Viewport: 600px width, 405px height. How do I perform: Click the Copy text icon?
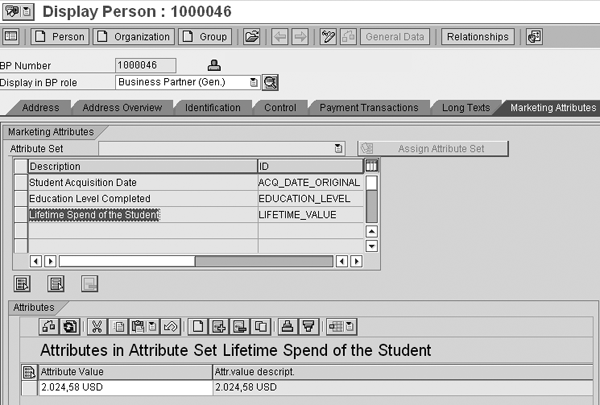click(x=119, y=327)
